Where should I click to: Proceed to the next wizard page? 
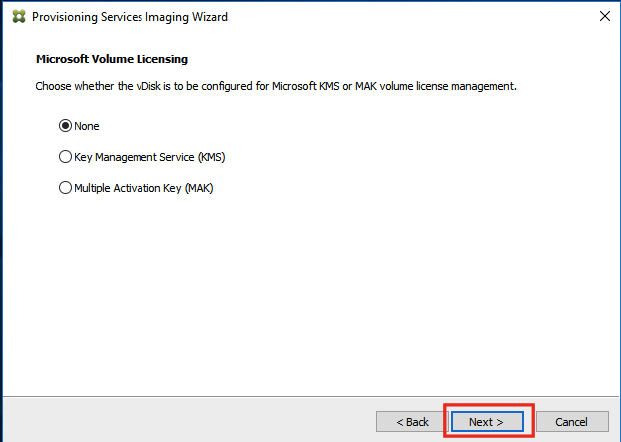(x=487, y=422)
